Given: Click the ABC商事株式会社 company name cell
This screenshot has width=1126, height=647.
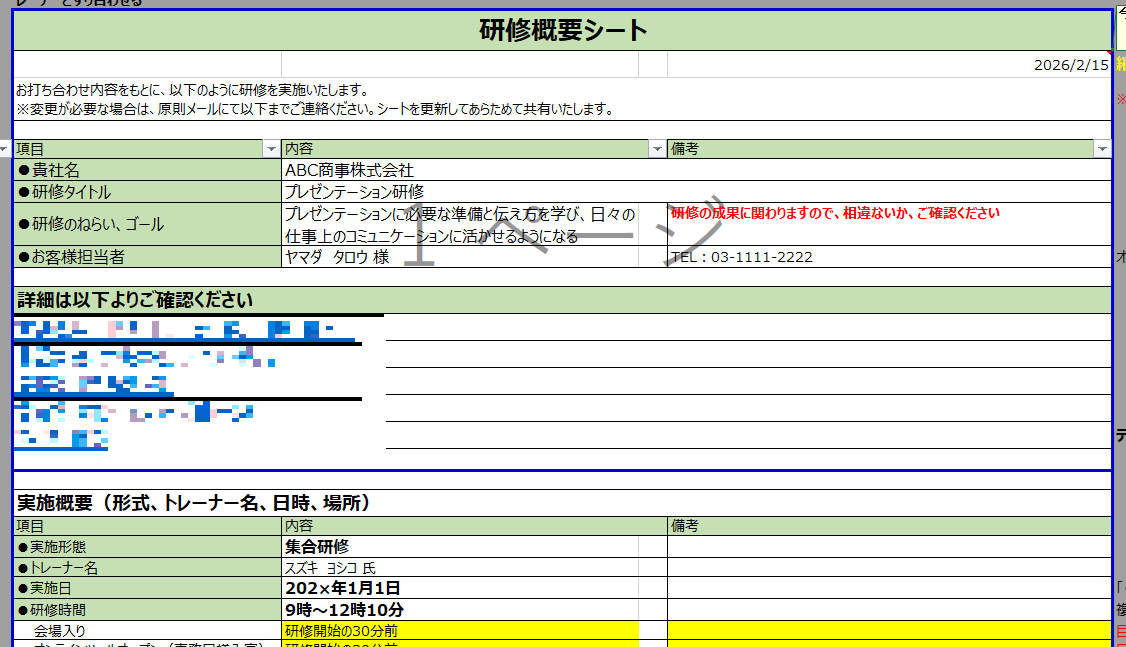Looking at the screenshot, I should (x=349, y=170).
